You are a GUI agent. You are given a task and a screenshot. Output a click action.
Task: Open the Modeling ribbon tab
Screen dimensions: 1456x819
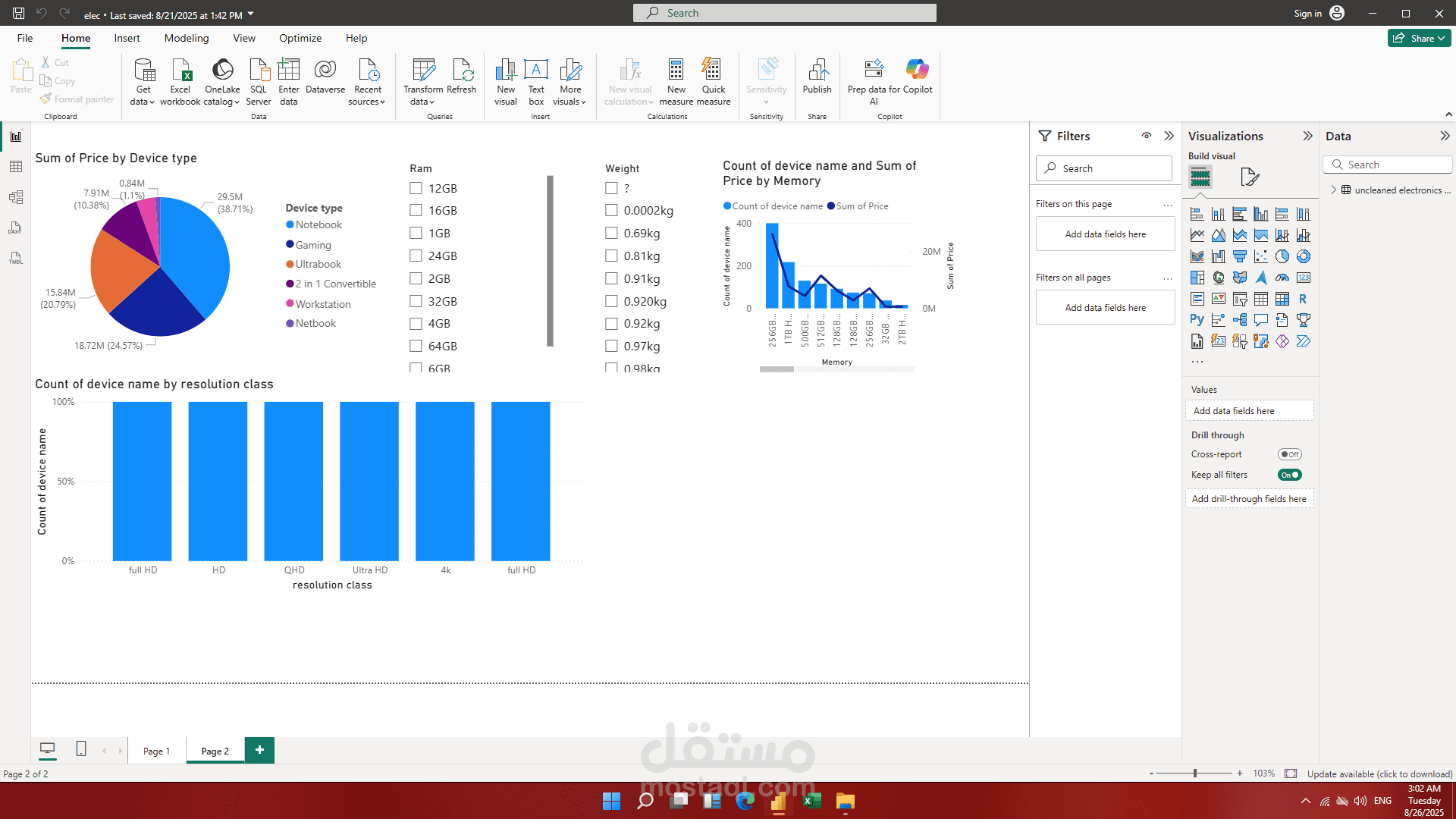(187, 38)
